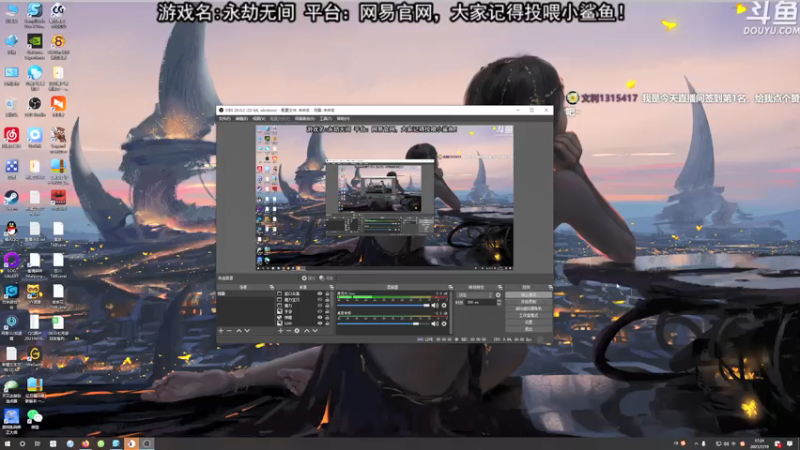Open the WeGame desktop icon
The width and height of the screenshot is (800, 450).
click(x=35, y=354)
